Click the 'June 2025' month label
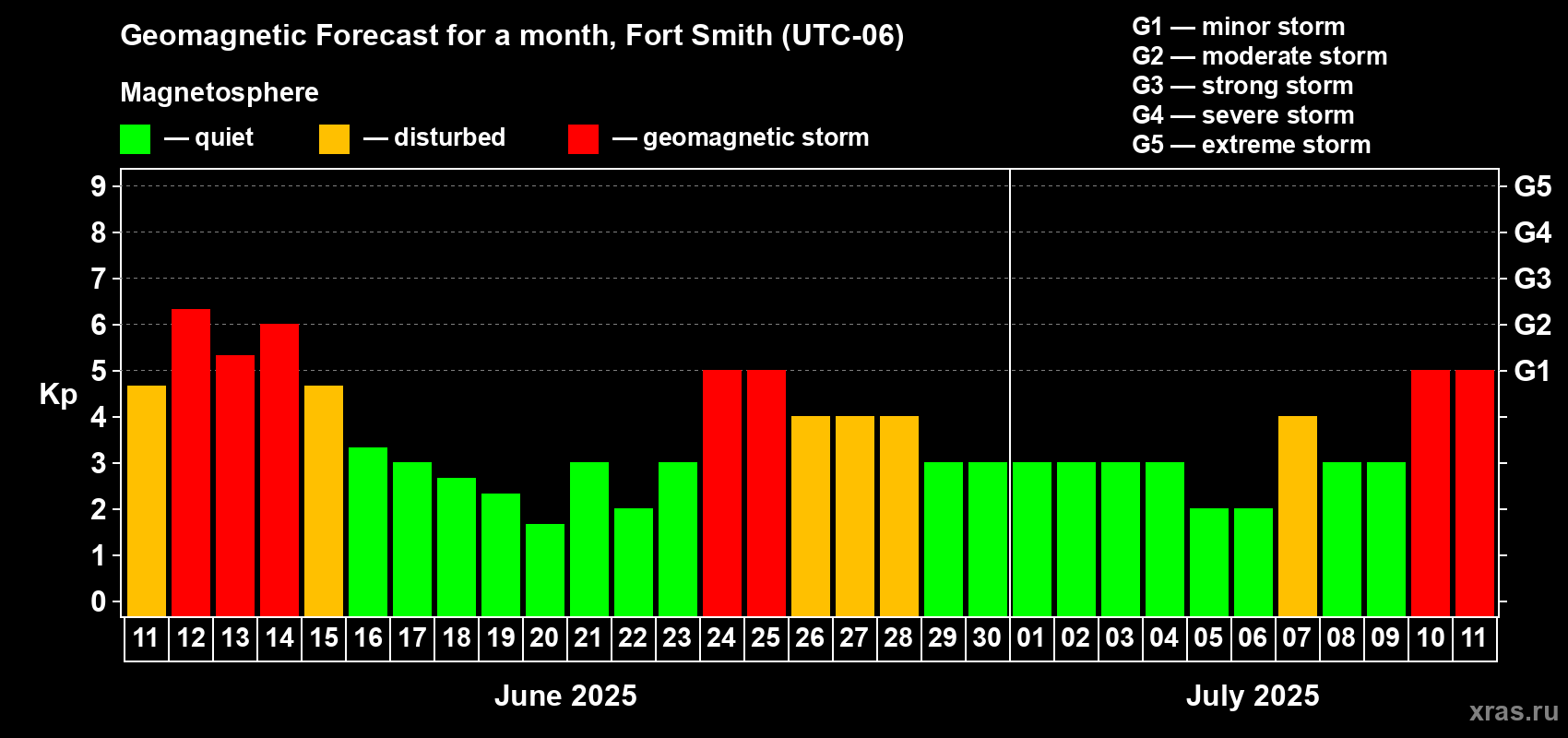This screenshot has height=738, width=1568. (565, 696)
